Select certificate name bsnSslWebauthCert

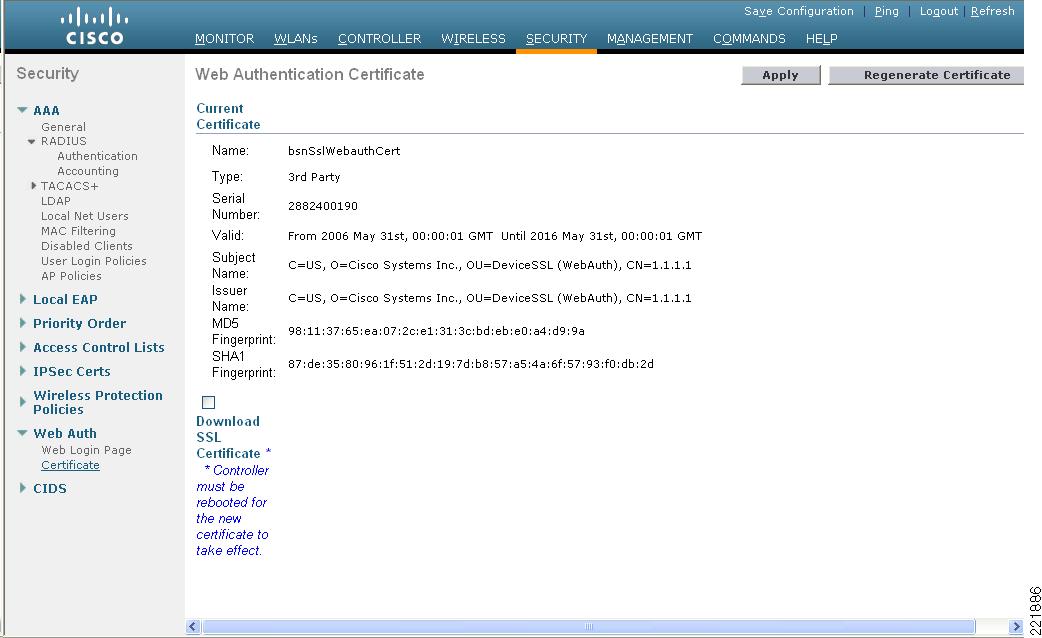tap(344, 151)
